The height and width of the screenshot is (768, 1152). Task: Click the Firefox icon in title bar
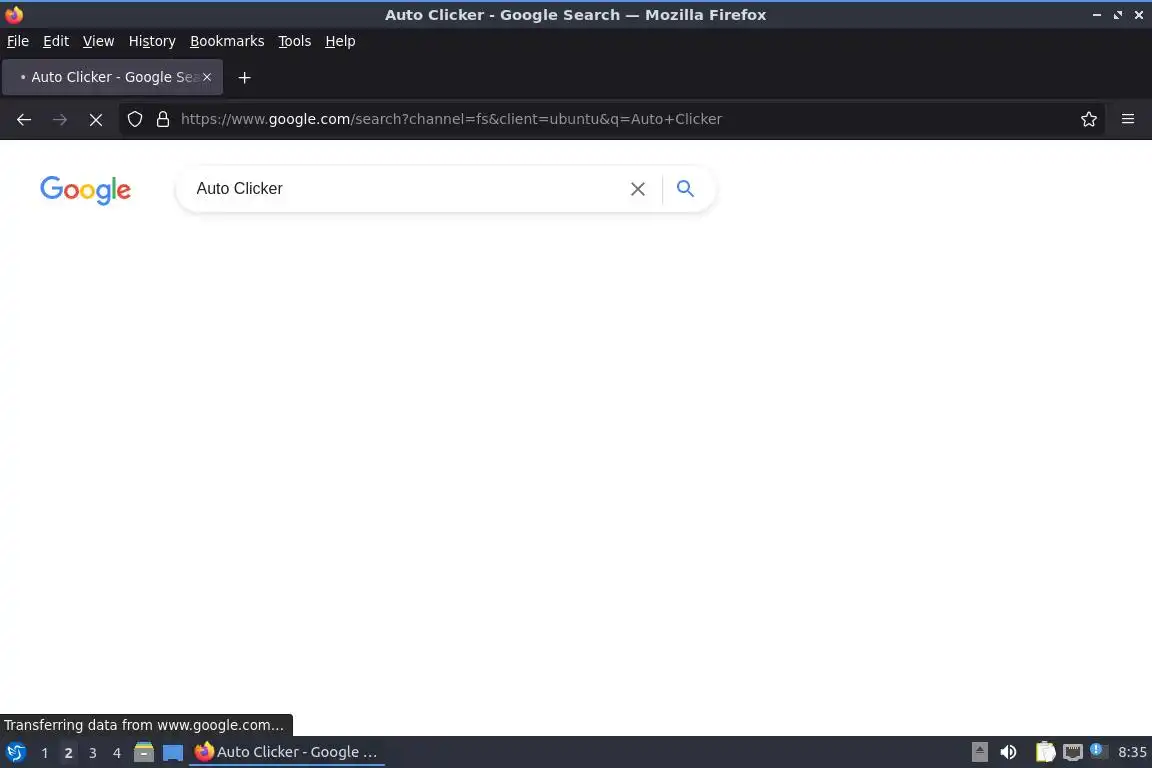(14, 15)
